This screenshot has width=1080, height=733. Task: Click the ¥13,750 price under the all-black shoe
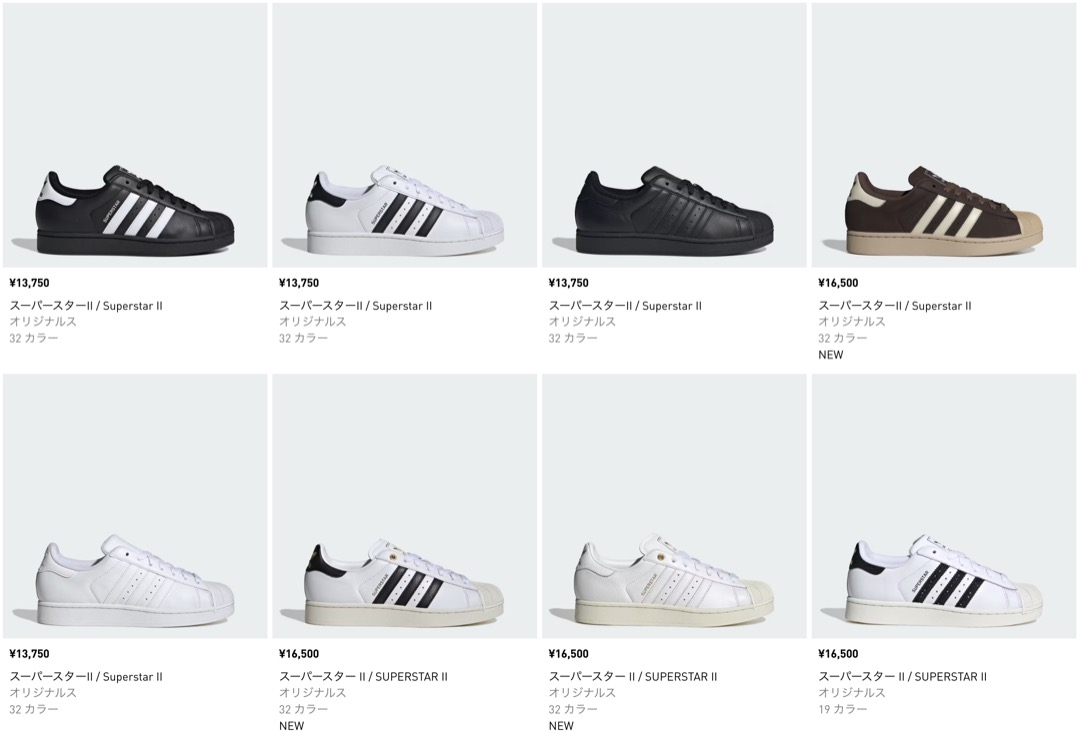(x=568, y=283)
